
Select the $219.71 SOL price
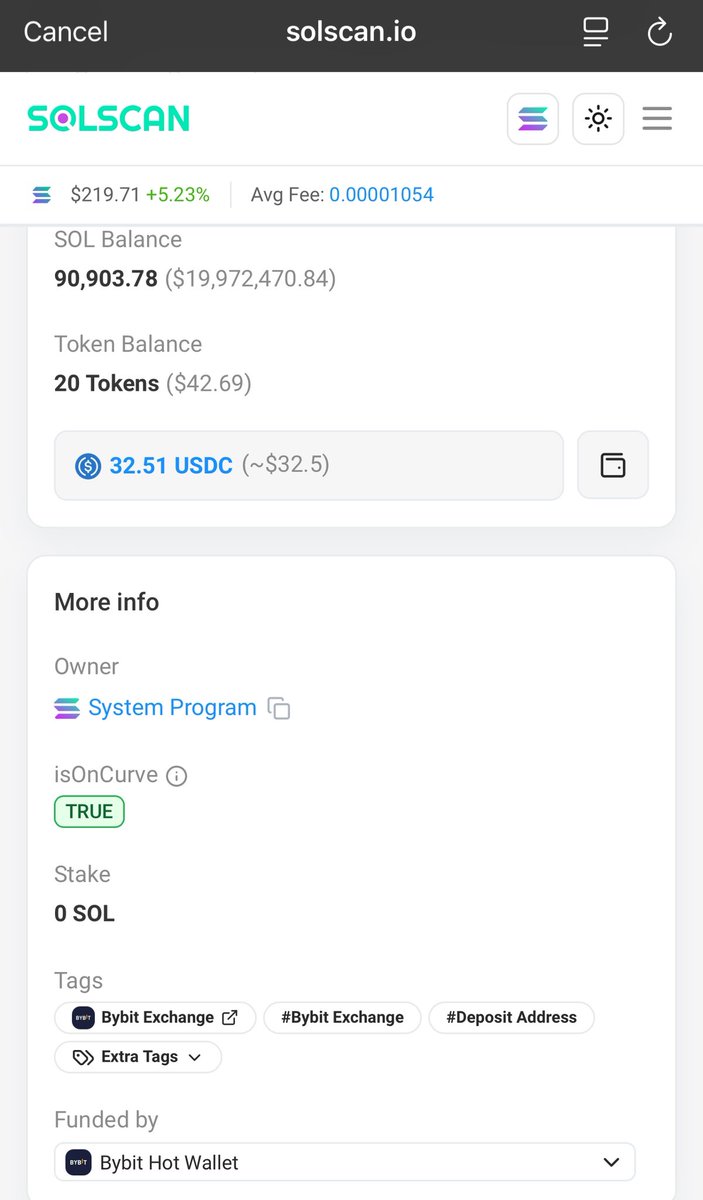[x=105, y=195]
